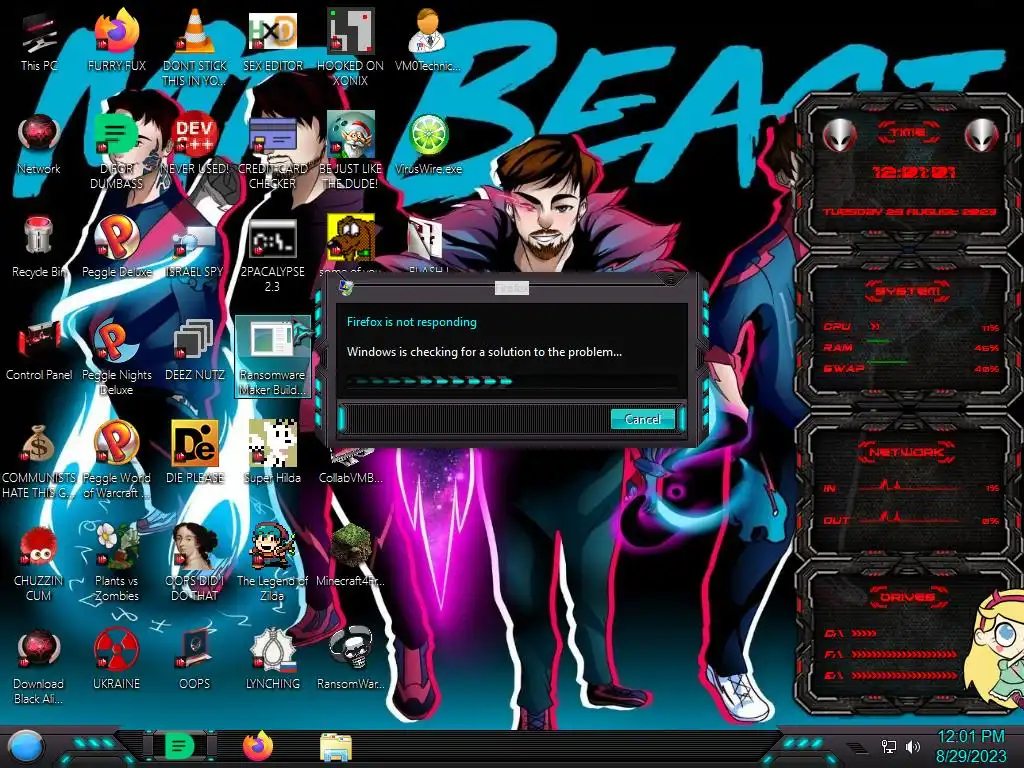Open the money bag COMMUNISTS HATE THIS shortcut

tap(39, 461)
